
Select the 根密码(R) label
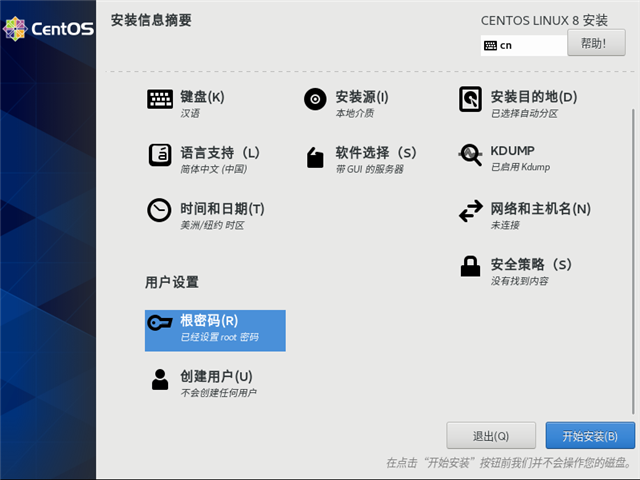pos(209,320)
